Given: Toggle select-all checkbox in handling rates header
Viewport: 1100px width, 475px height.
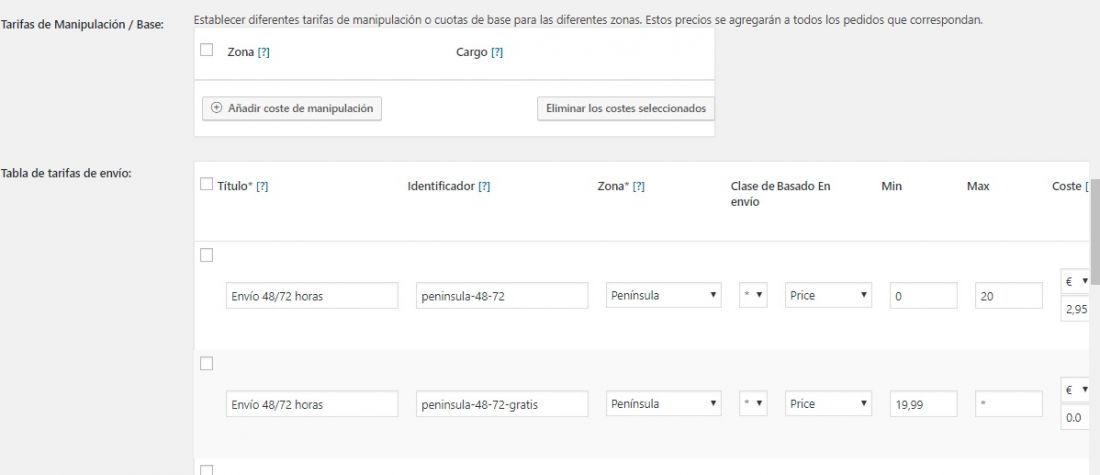Looking at the screenshot, I should (206, 50).
